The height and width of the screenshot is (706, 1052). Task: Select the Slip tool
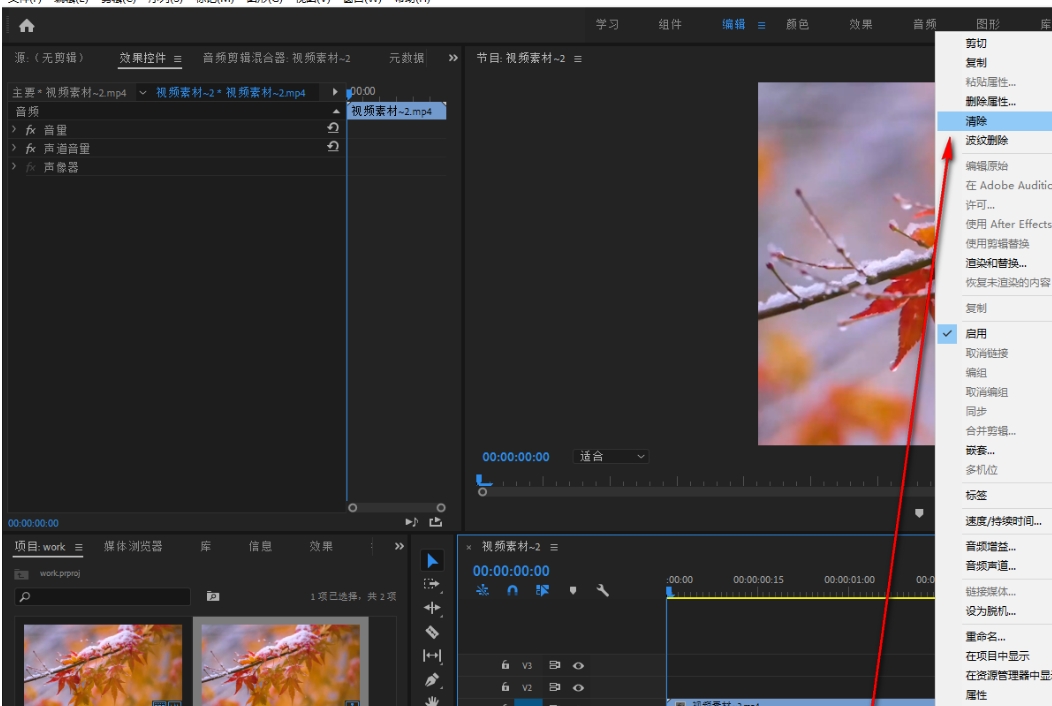[x=432, y=655]
